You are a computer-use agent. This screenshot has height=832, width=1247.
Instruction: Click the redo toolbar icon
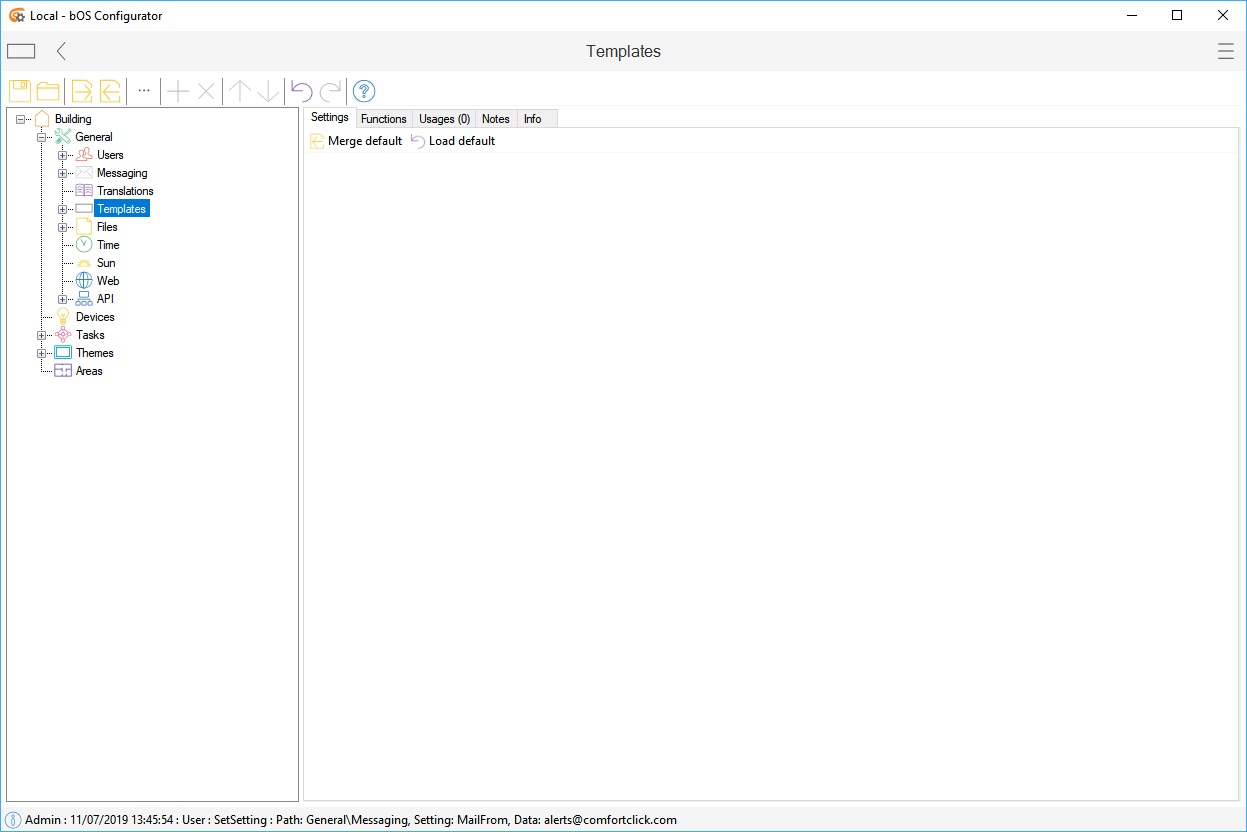point(330,91)
